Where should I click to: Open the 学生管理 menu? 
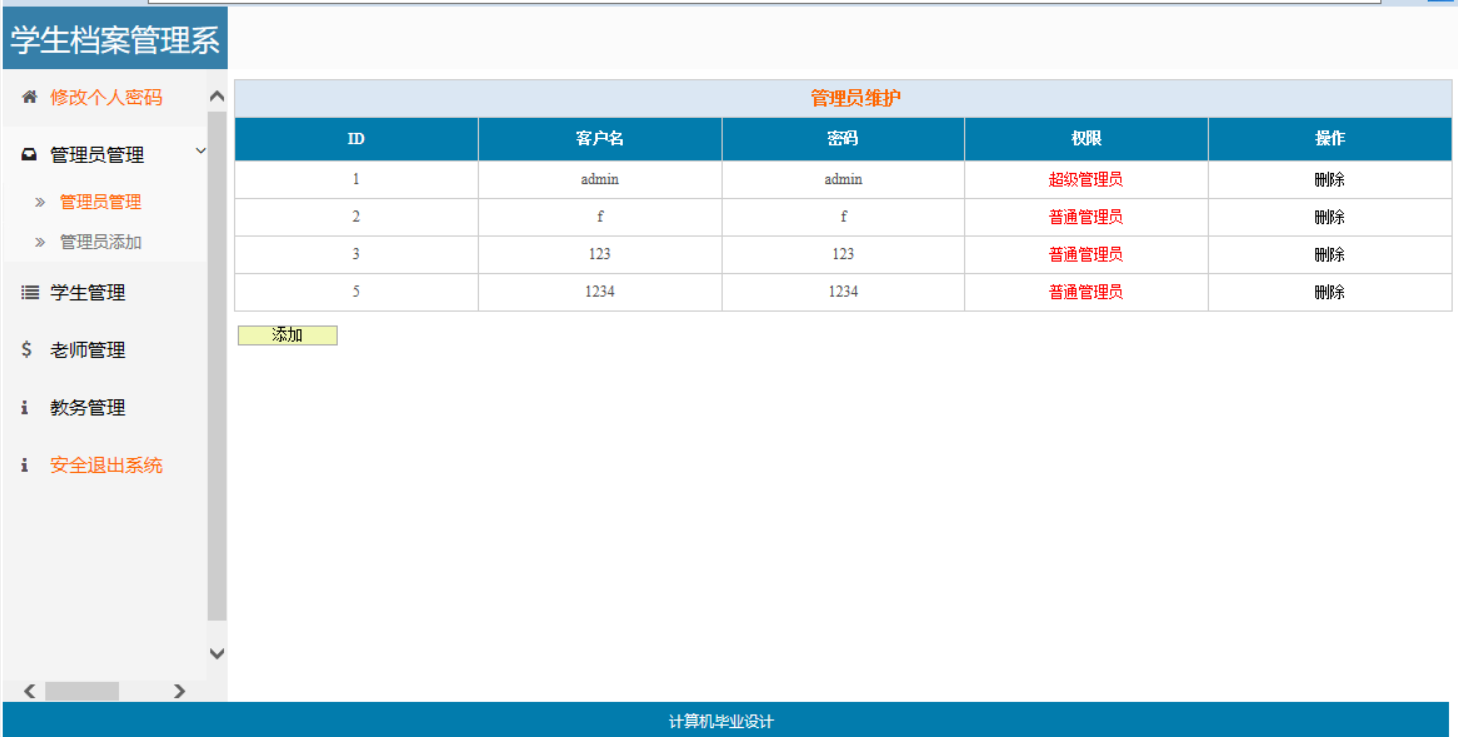[88, 293]
